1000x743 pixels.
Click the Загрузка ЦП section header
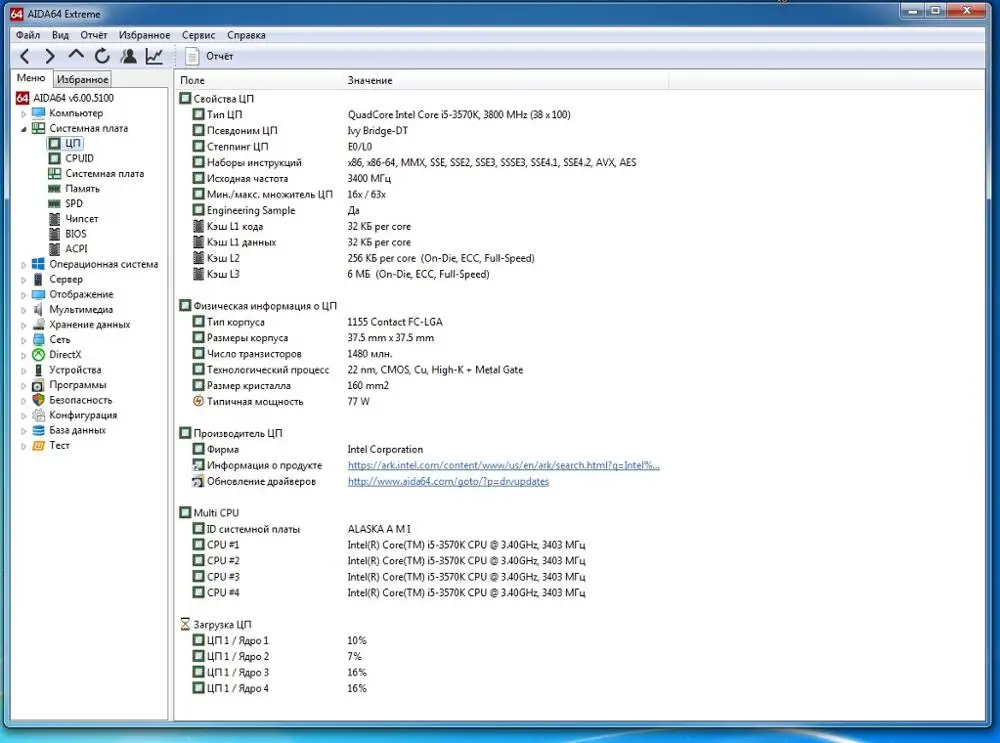pos(216,624)
